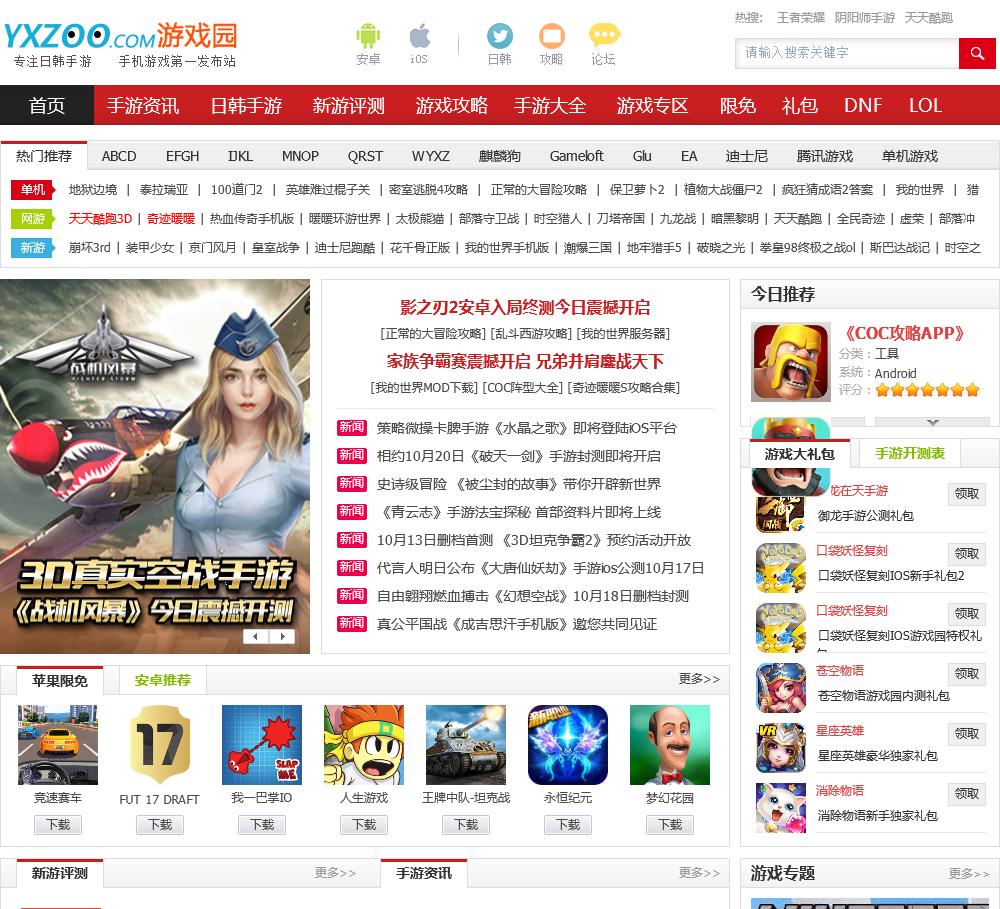Open headline 影之刃2安卓入局终测今日震撼开启
Screen dimensions: 1000x909
tap(525, 308)
